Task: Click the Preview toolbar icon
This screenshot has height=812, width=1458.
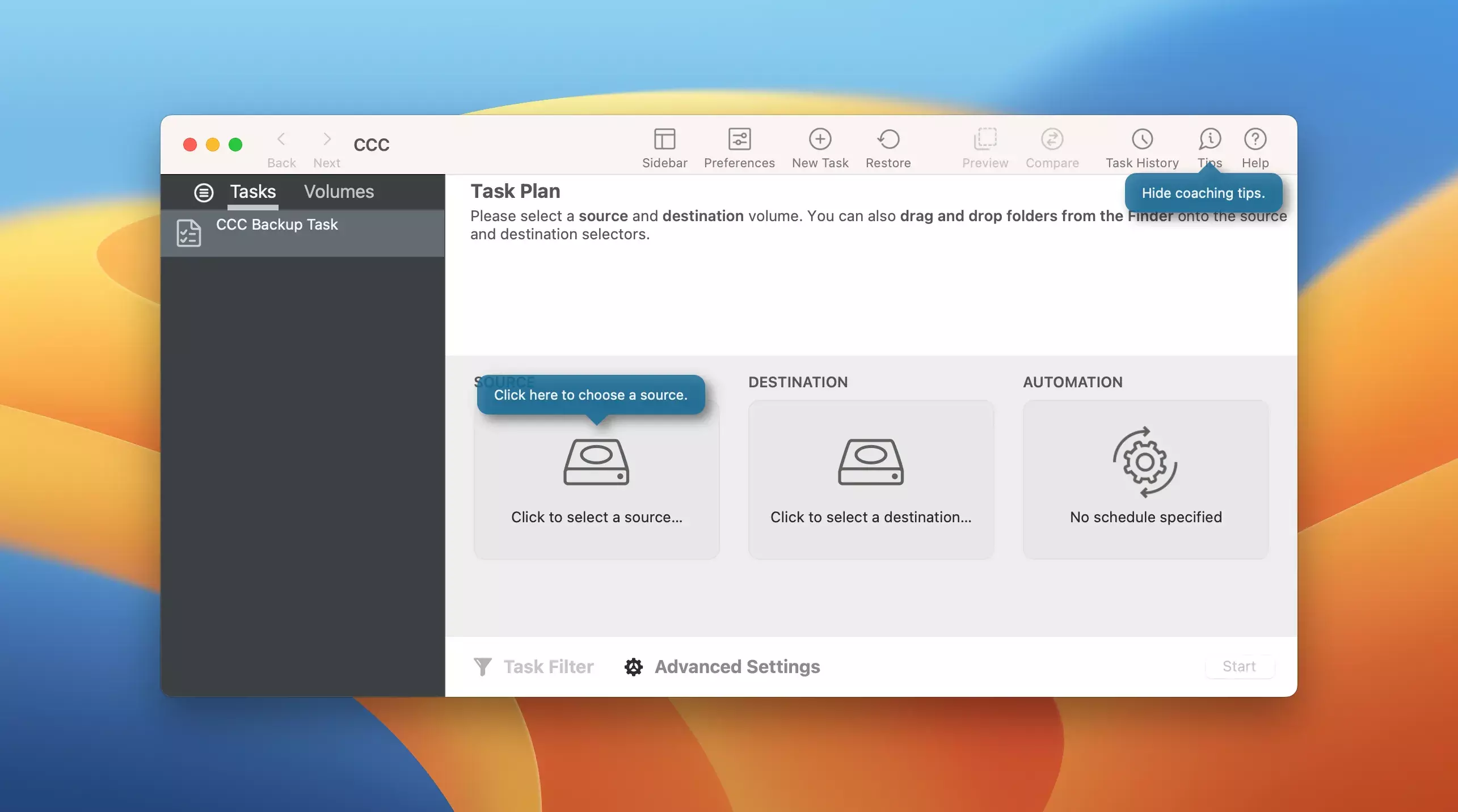Action: [x=985, y=139]
